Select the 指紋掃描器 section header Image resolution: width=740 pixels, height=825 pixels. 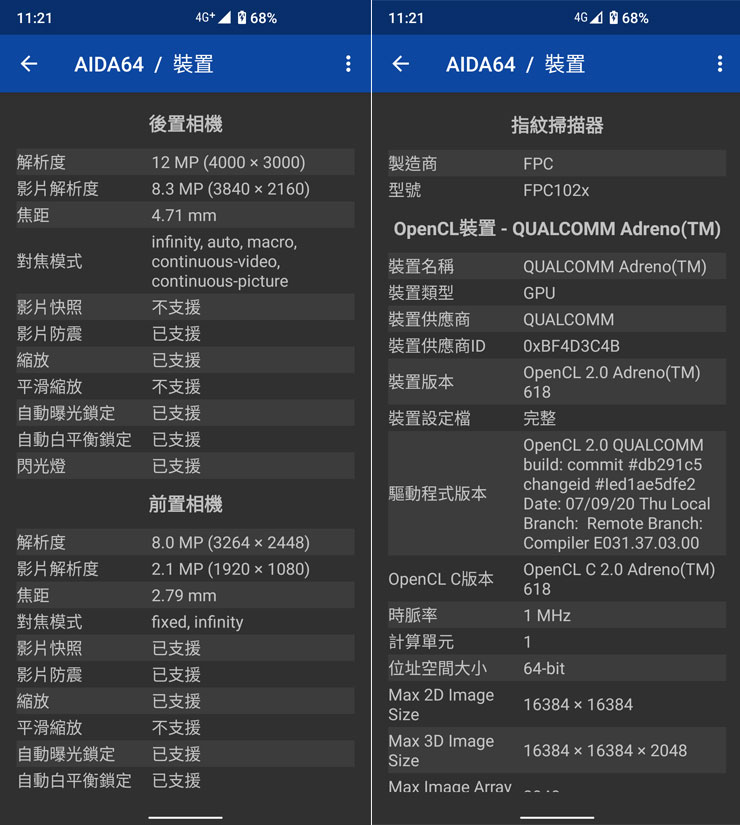(557, 125)
